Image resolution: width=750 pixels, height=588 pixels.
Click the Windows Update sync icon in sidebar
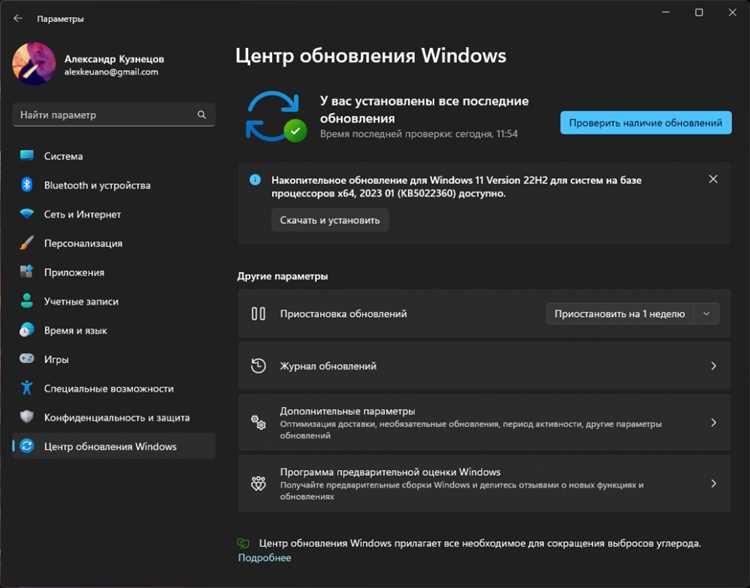[x=27, y=446]
